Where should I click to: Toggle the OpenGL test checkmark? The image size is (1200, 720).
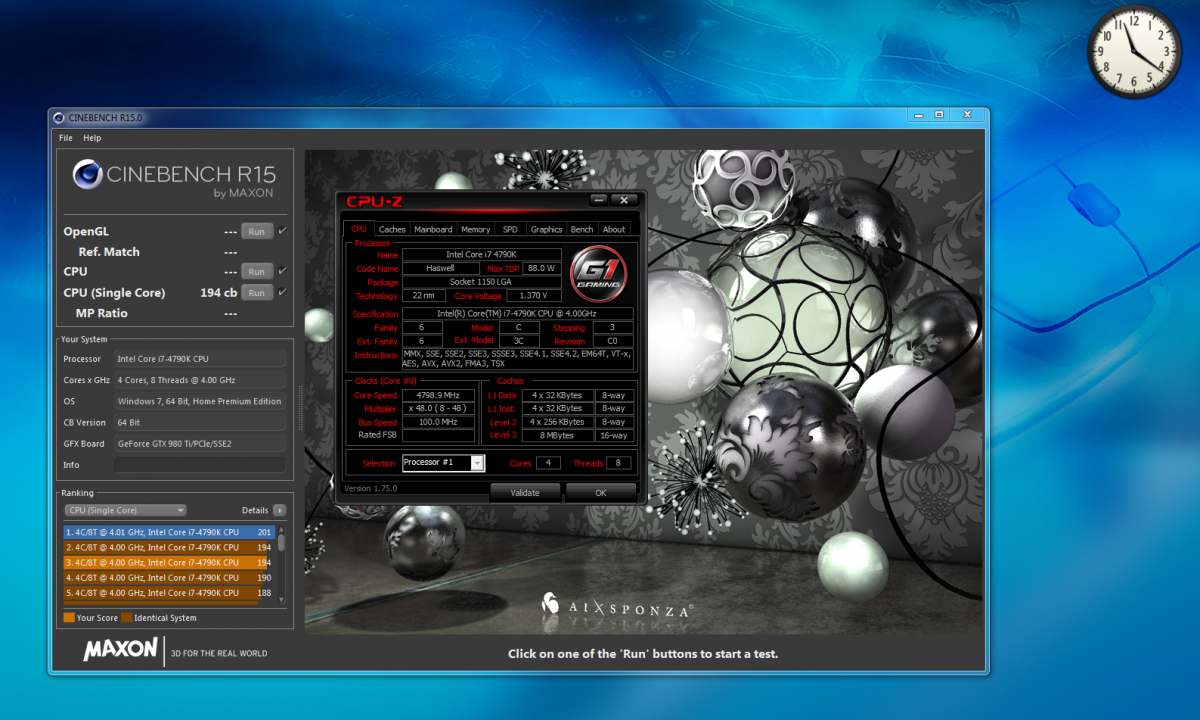pyautogui.click(x=282, y=231)
